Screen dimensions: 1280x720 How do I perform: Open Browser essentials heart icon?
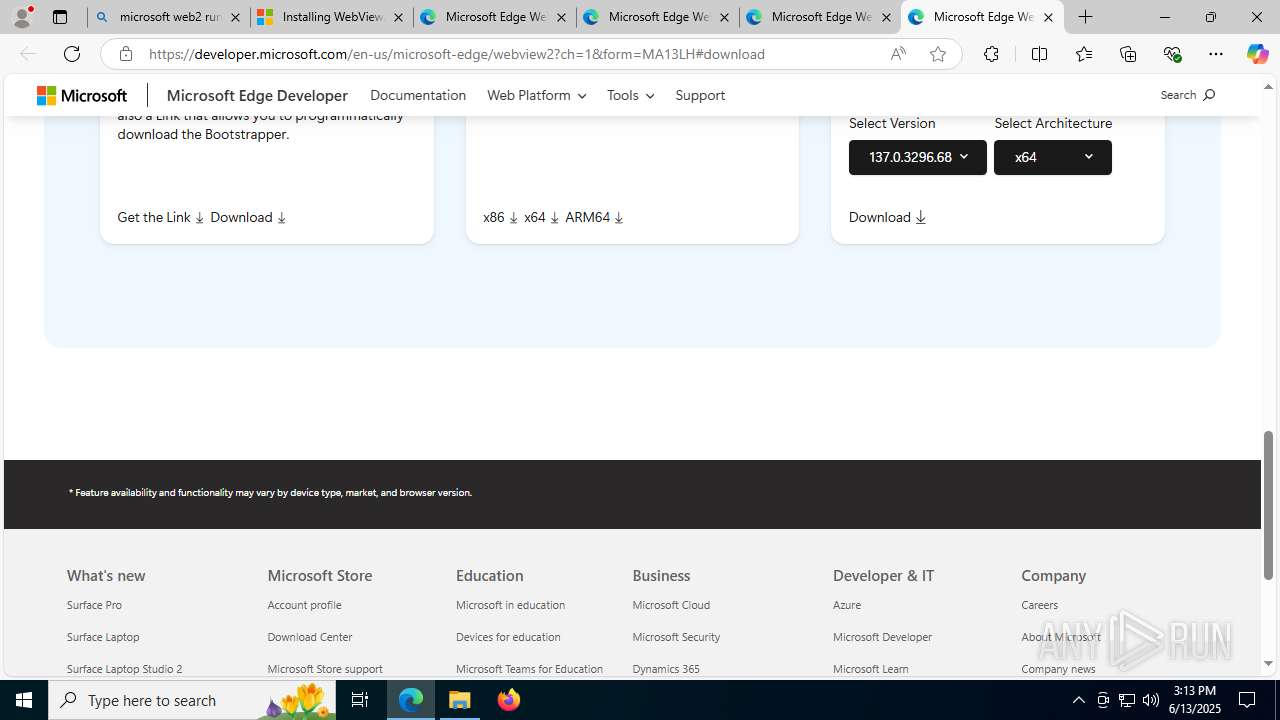point(1172,54)
